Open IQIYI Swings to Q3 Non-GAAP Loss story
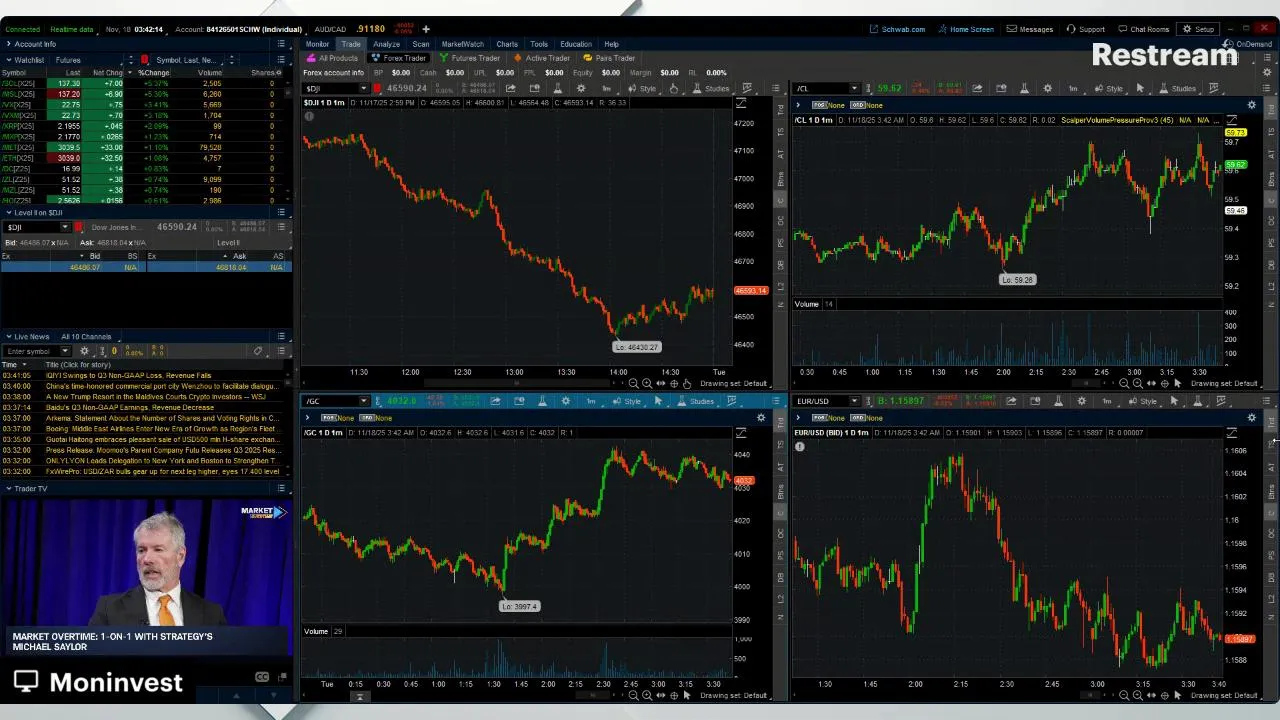The width and height of the screenshot is (1280, 720). coord(128,375)
